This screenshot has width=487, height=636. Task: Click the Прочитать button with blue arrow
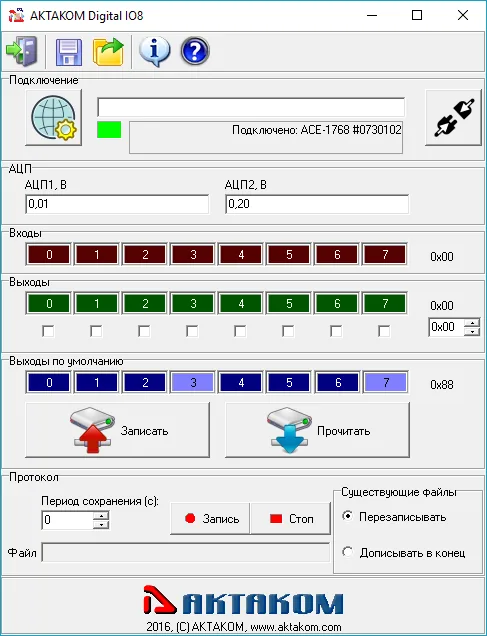[318, 430]
